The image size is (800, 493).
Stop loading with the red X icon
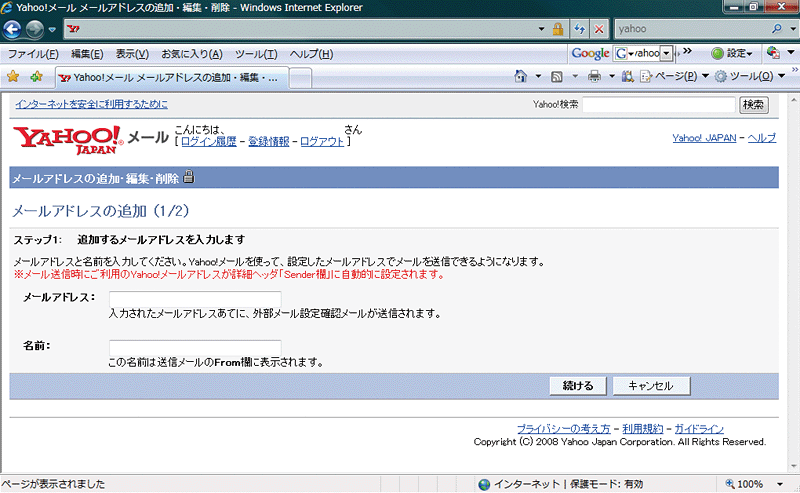pos(599,29)
